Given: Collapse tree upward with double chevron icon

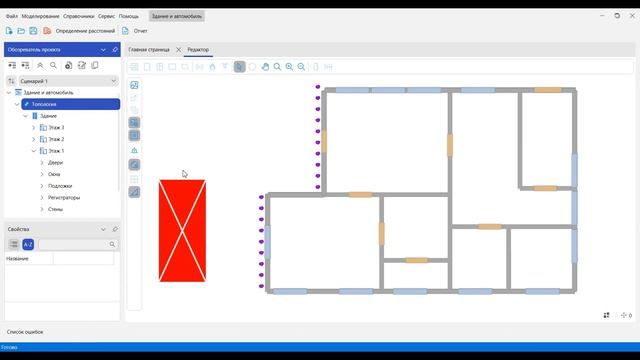Looking at the screenshot, I should pyautogui.click(x=40, y=65).
